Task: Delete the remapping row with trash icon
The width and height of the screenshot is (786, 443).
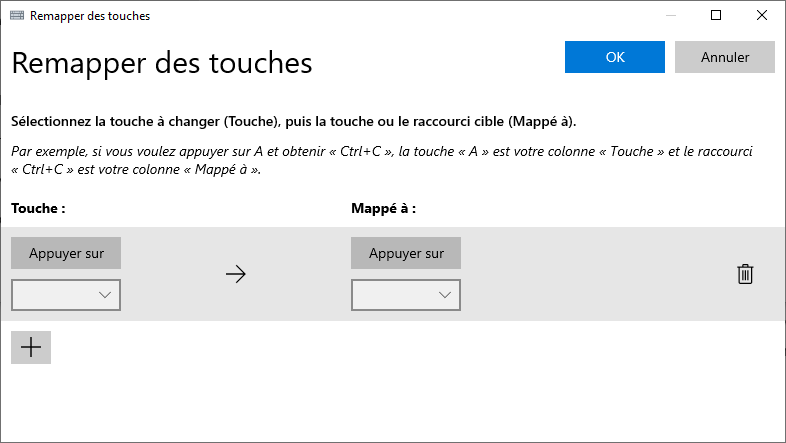Action: point(745,274)
